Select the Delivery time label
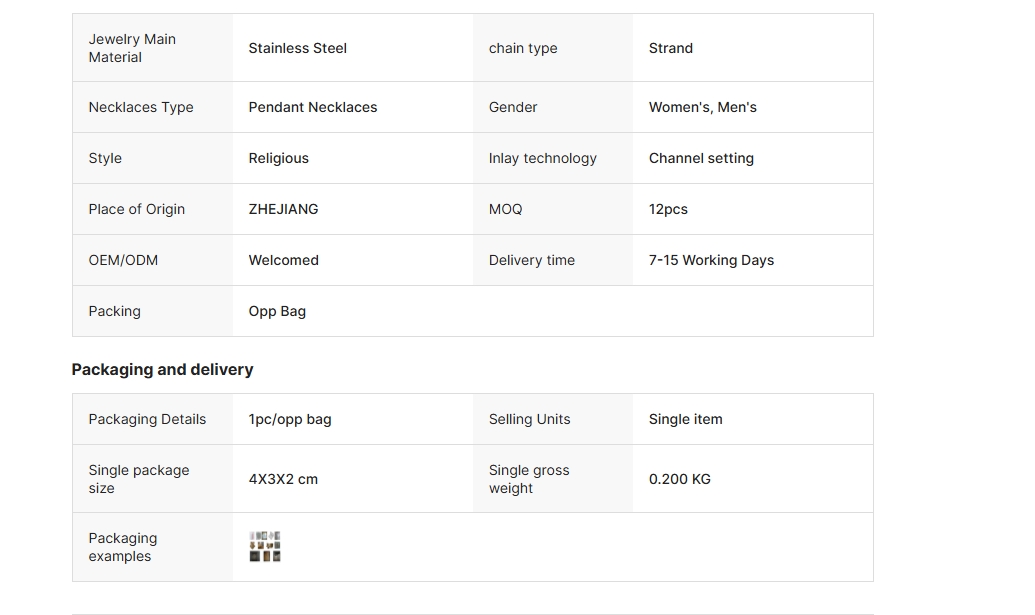 point(532,260)
